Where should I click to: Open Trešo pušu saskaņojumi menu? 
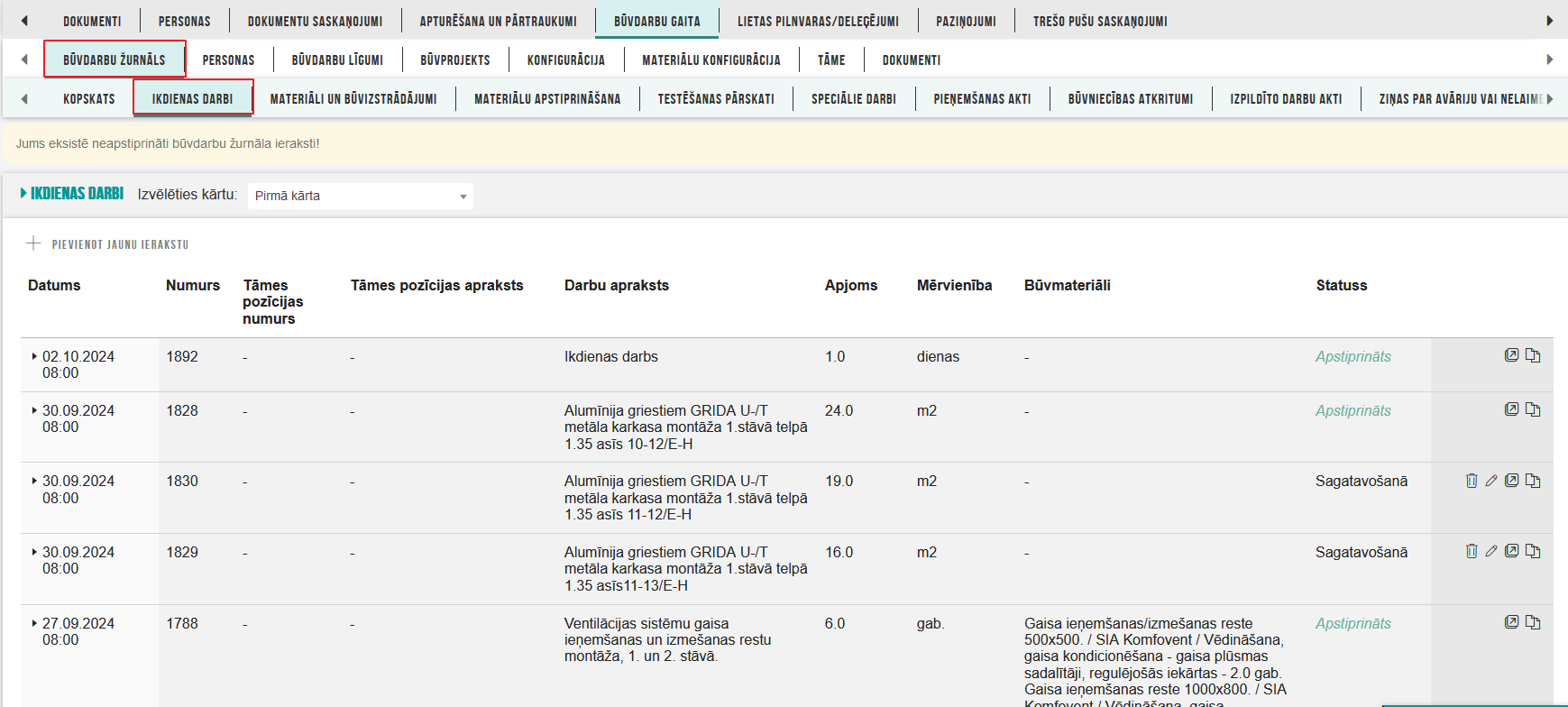point(1100,21)
